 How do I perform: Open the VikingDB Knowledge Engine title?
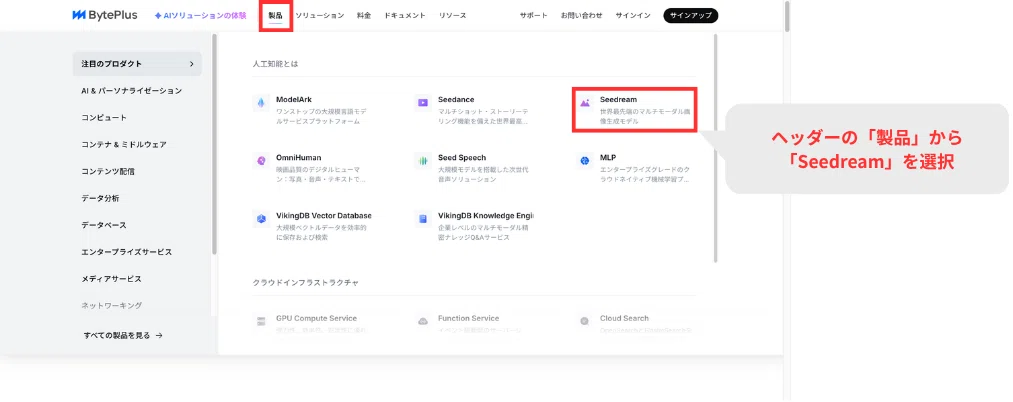click(x=486, y=216)
